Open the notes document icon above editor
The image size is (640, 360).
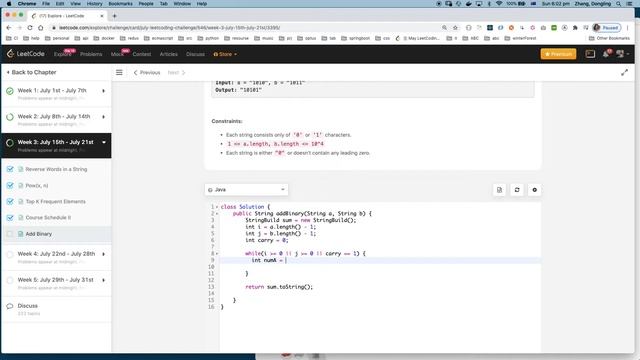coord(499,190)
